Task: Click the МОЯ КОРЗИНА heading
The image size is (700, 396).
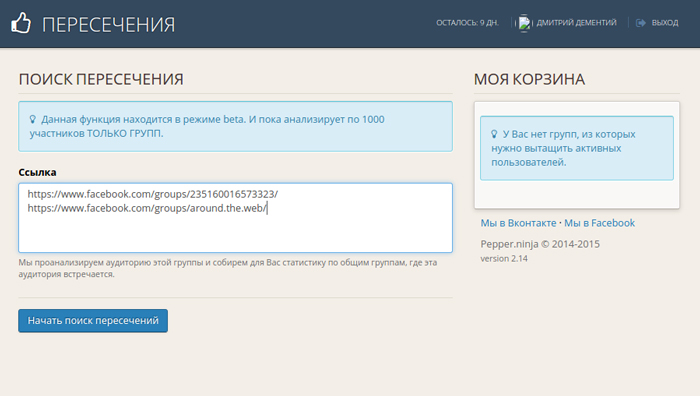Action: 529,79
